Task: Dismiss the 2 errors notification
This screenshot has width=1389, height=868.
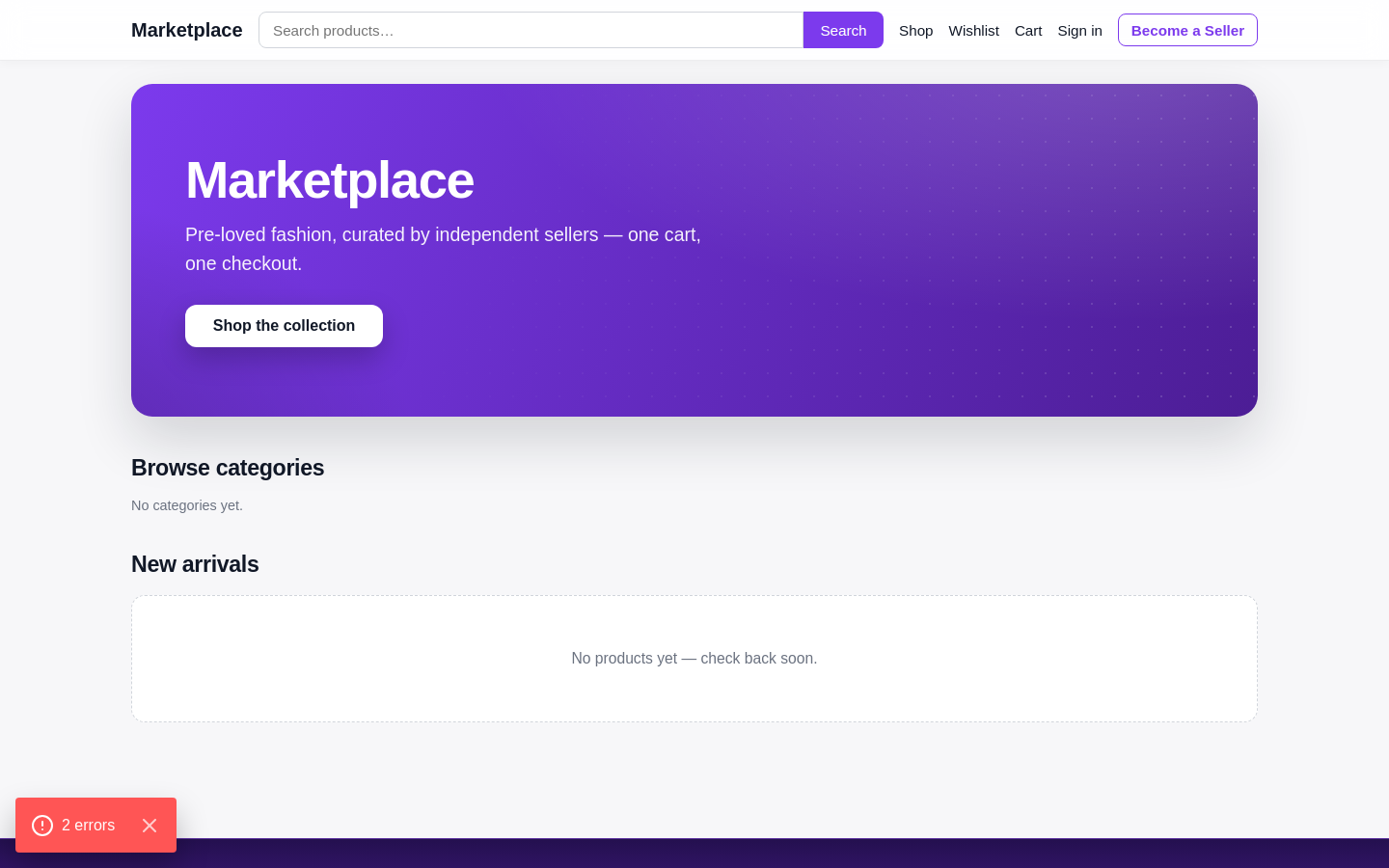Action: (x=150, y=826)
